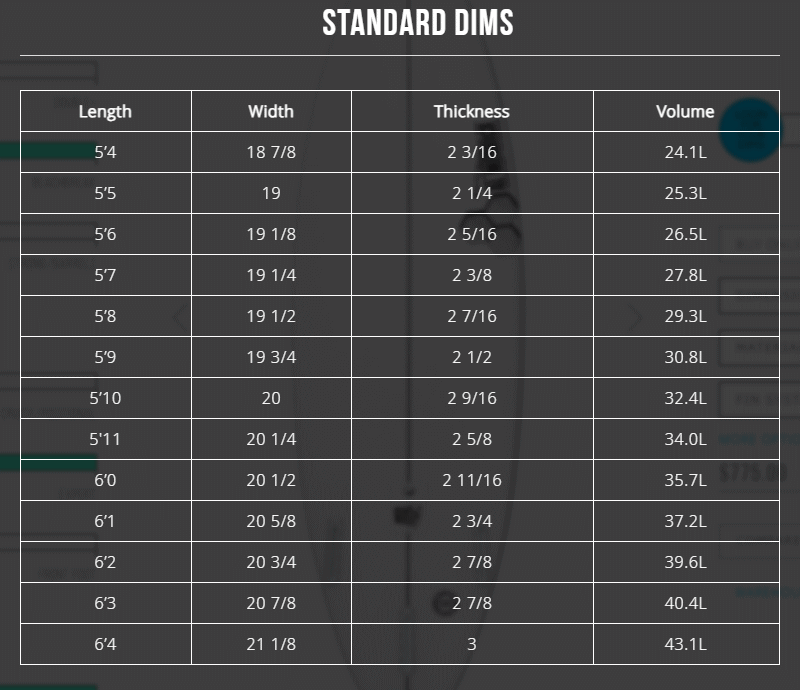Image resolution: width=800 pixels, height=690 pixels.
Task: Click the 43.1L volume cell
Action: (x=685, y=644)
